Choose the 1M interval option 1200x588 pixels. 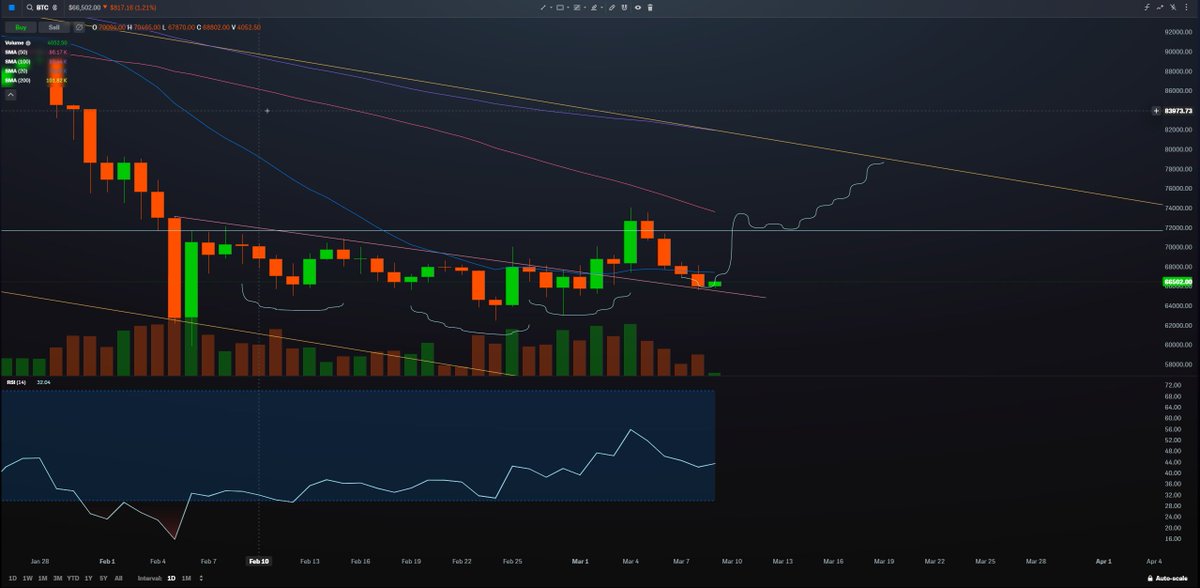tap(187, 578)
